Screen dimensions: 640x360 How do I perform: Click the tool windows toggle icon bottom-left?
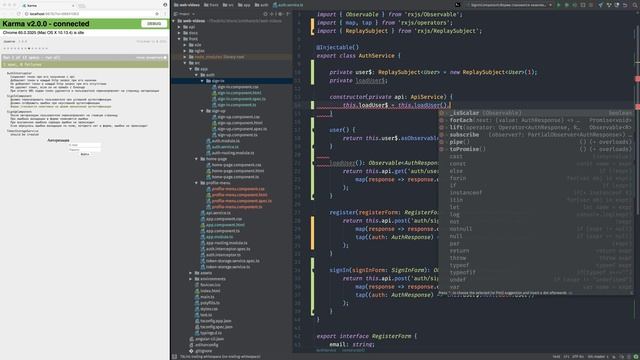(x=174, y=356)
